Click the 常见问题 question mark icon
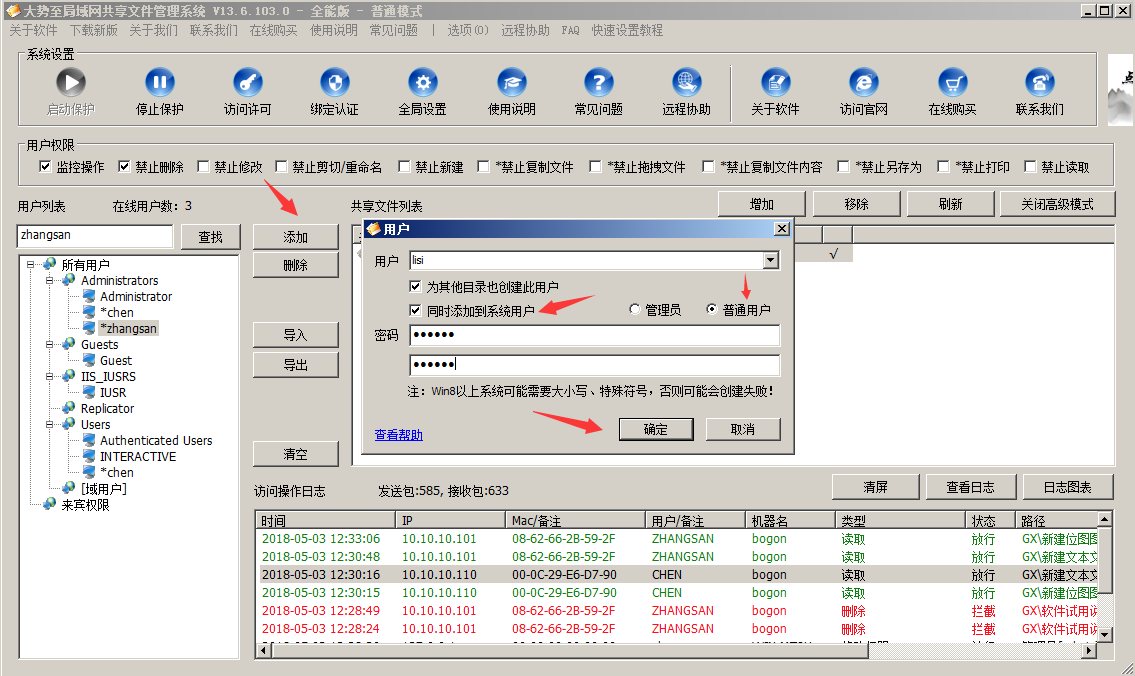 [598, 83]
